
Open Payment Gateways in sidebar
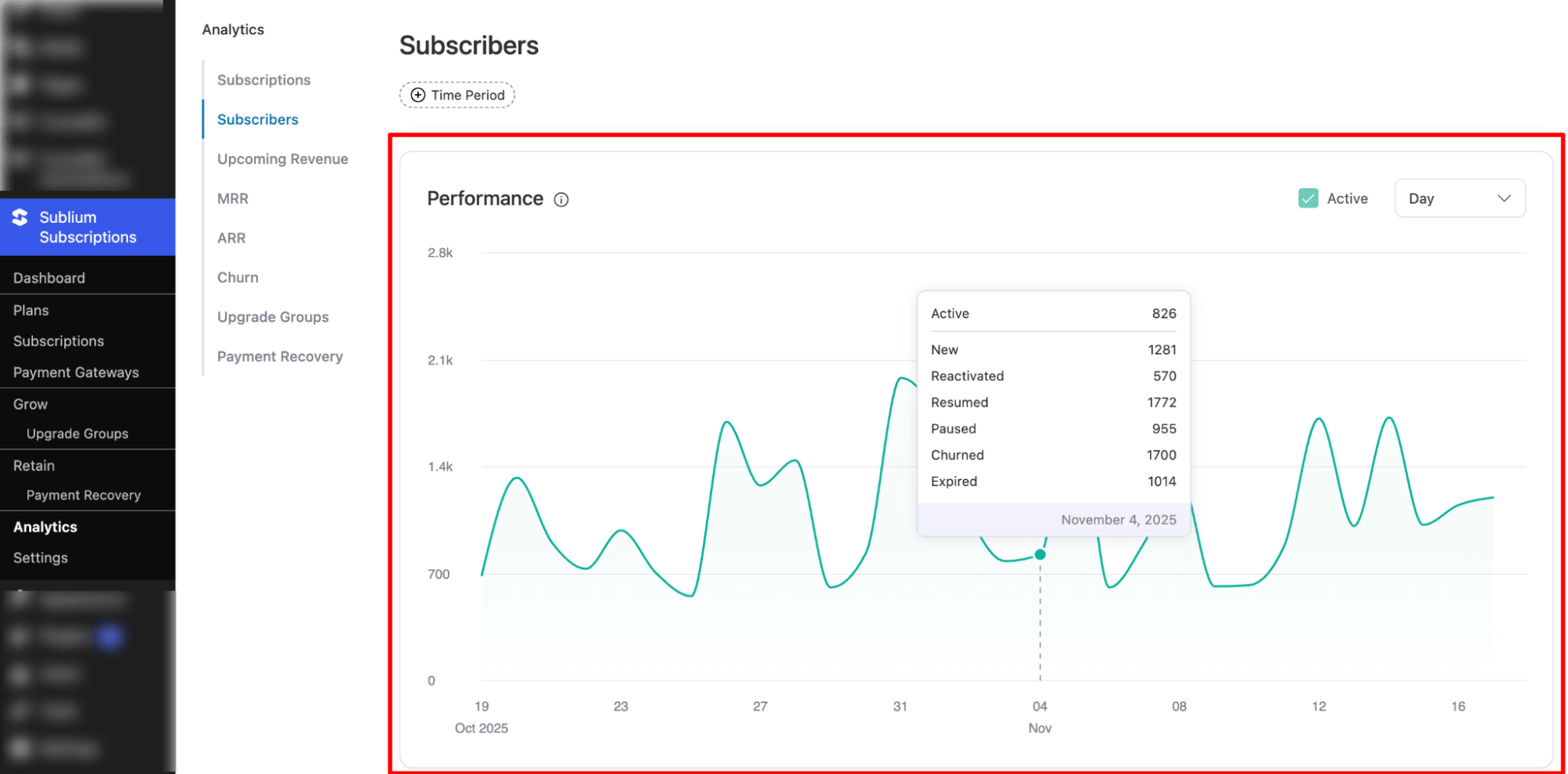[75, 372]
